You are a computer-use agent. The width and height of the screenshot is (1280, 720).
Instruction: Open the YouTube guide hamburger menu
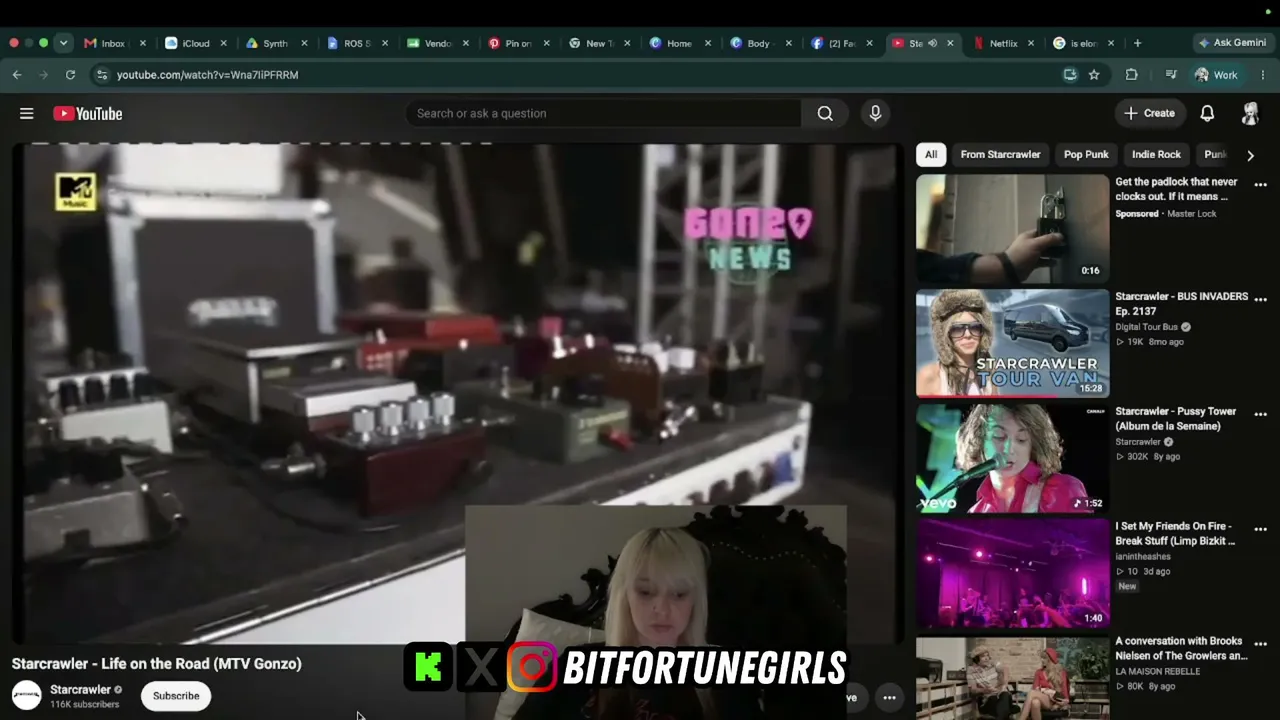point(27,113)
